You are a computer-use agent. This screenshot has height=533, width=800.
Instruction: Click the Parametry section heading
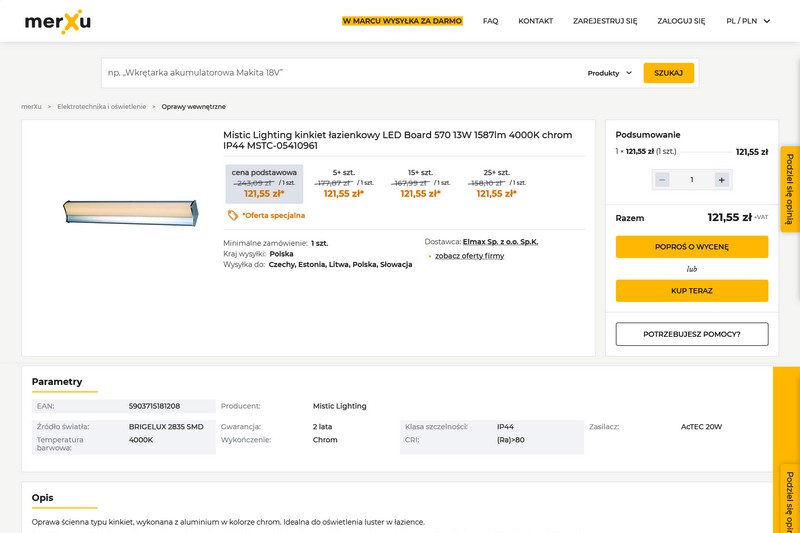[57, 382]
